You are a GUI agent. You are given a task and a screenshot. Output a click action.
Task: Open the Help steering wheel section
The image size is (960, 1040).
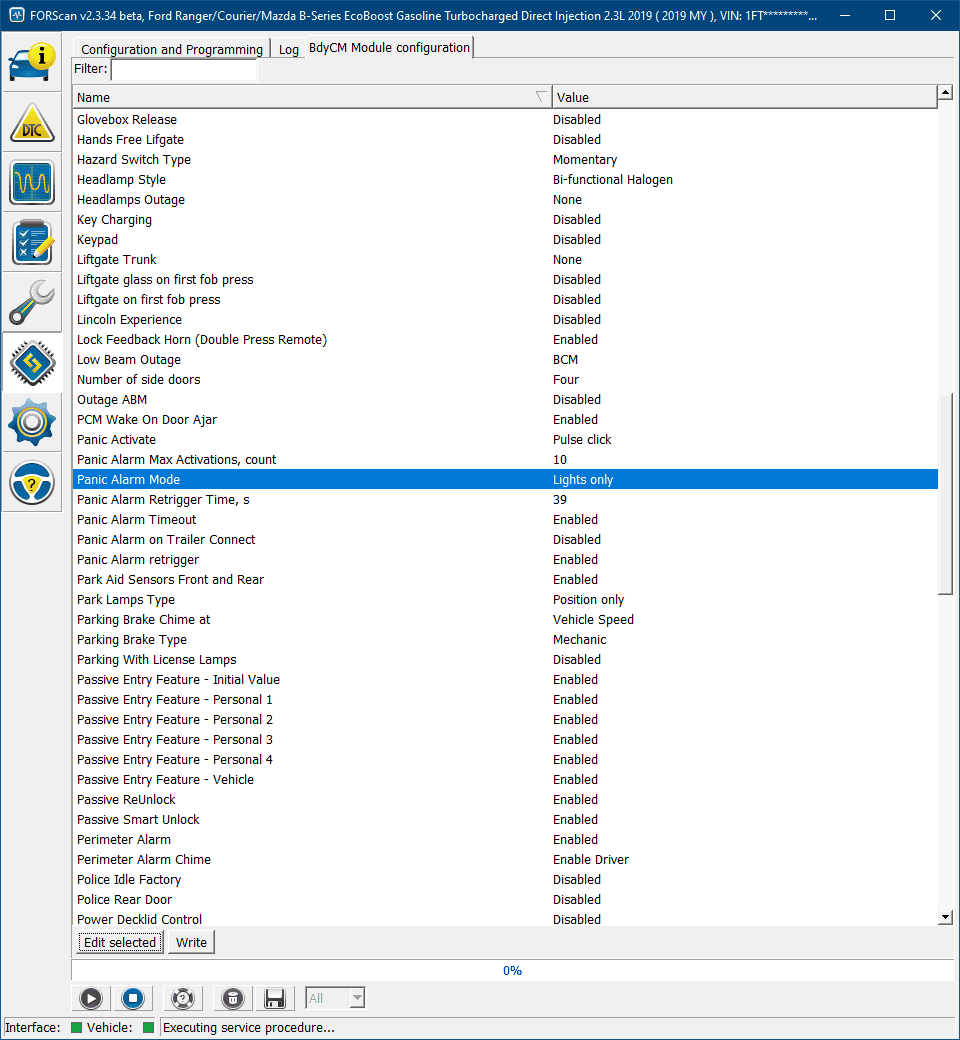[31, 482]
